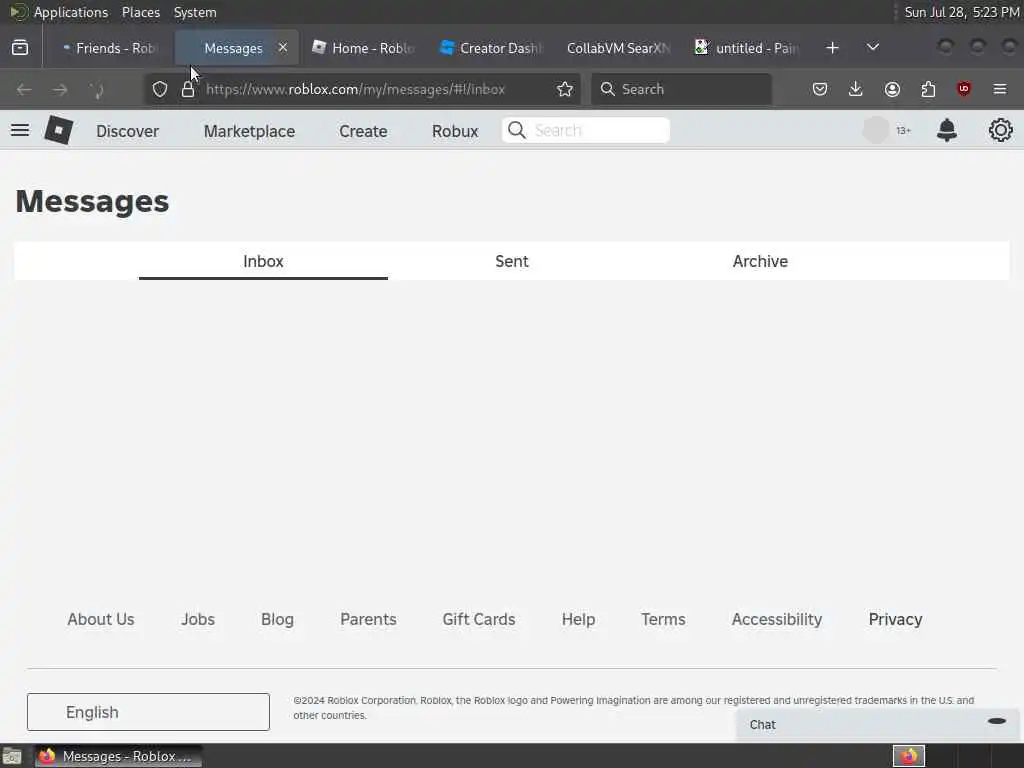
Task: Open the uBlock Origin extension icon
Action: point(964,89)
